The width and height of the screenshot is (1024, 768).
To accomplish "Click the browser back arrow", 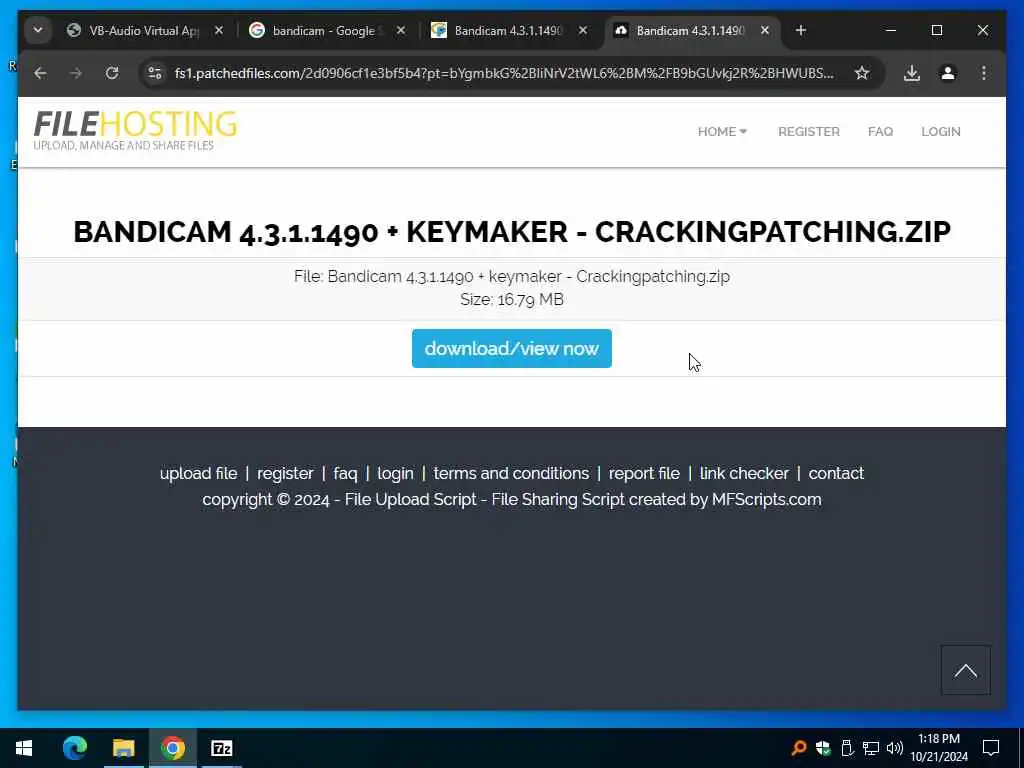I will coord(40,73).
